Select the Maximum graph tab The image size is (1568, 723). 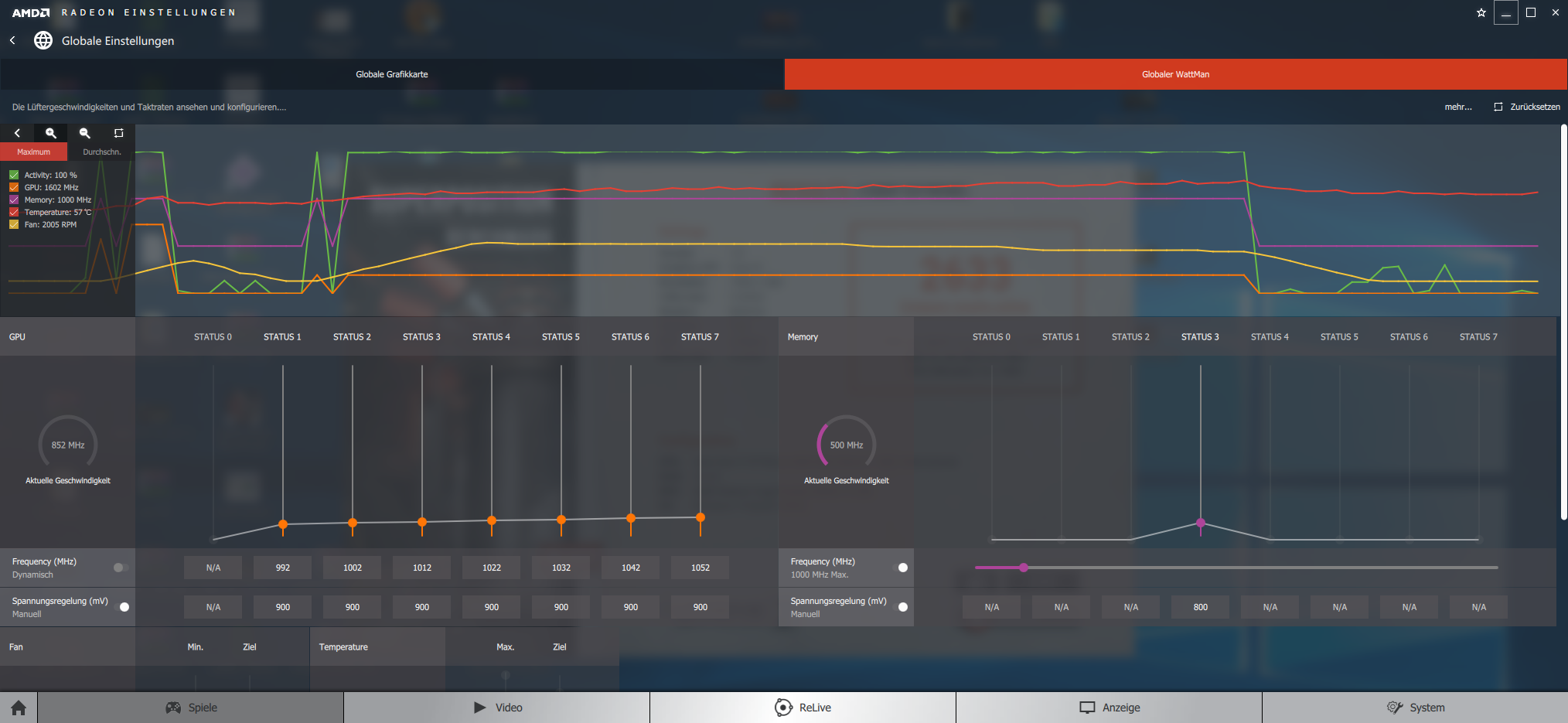pyautogui.click(x=34, y=152)
